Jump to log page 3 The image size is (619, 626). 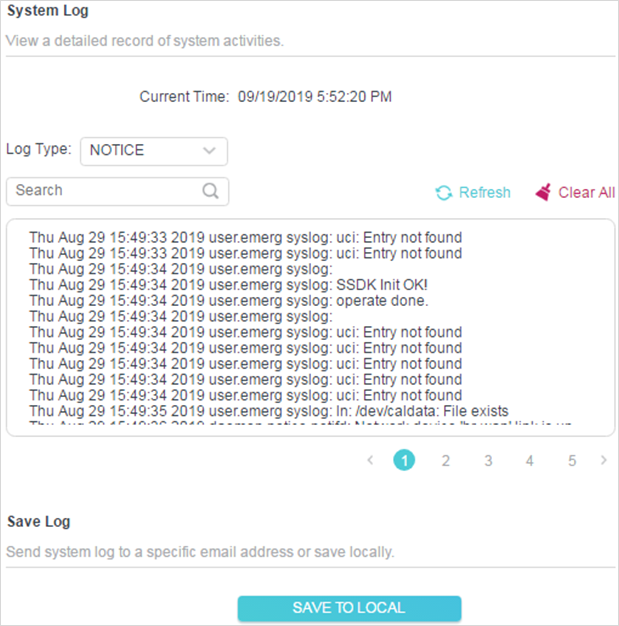pos(488,461)
